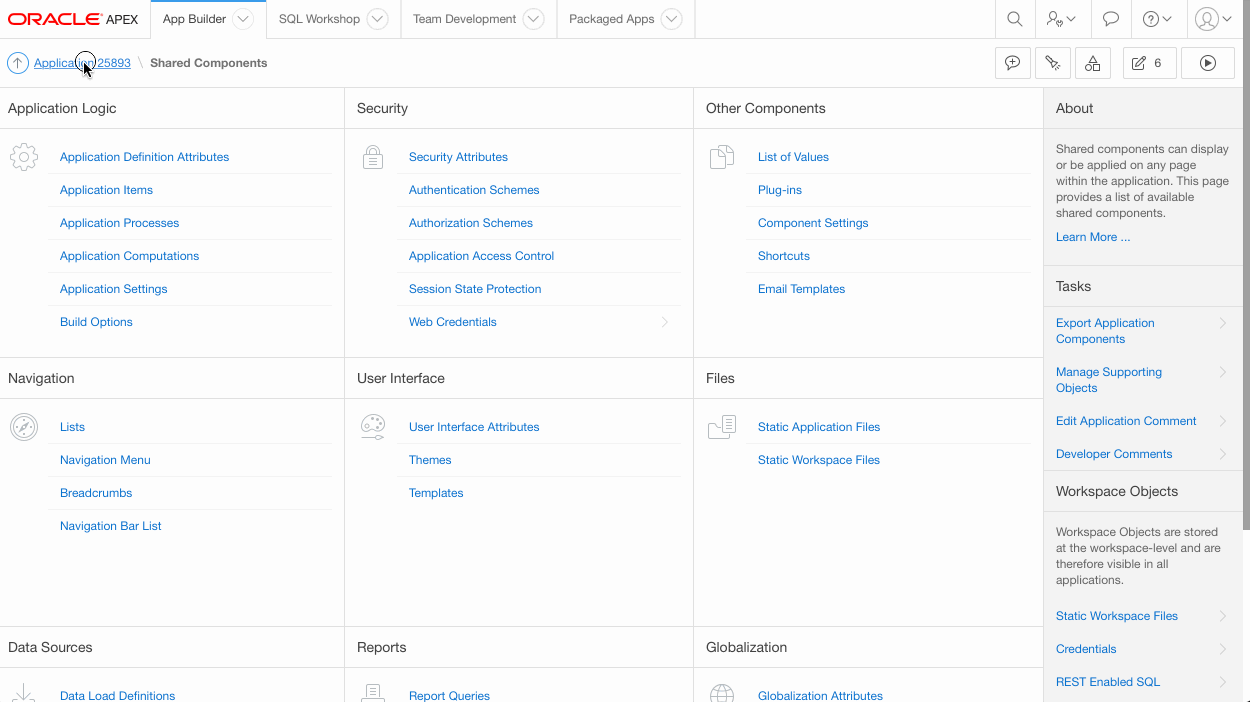1250x702 pixels.
Task: Open the administration menu dropdown
Action: (x=1061, y=19)
